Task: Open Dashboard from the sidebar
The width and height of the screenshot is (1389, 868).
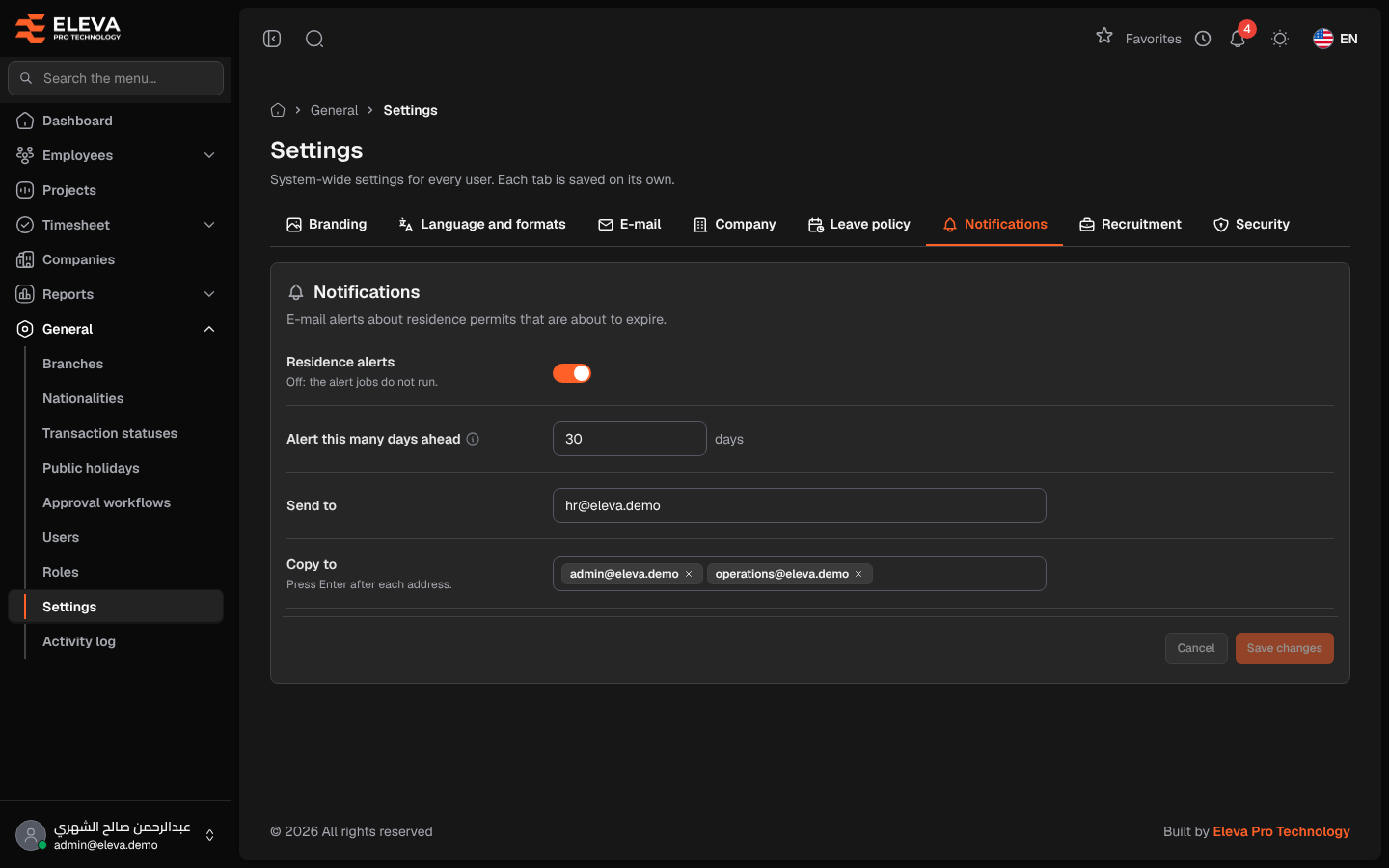Action: pos(116,121)
